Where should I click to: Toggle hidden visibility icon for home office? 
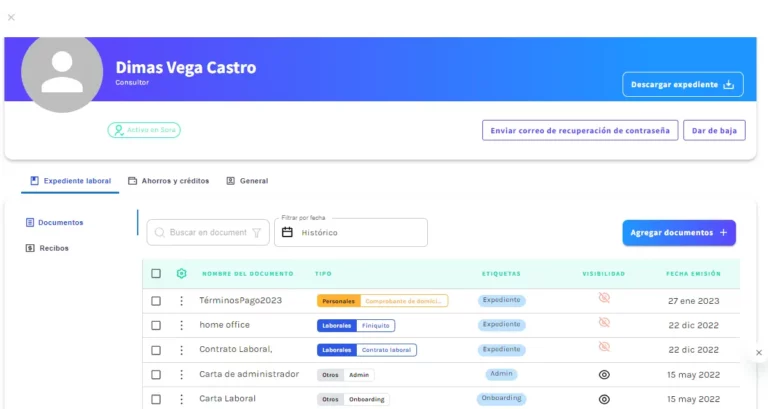(x=604, y=322)
